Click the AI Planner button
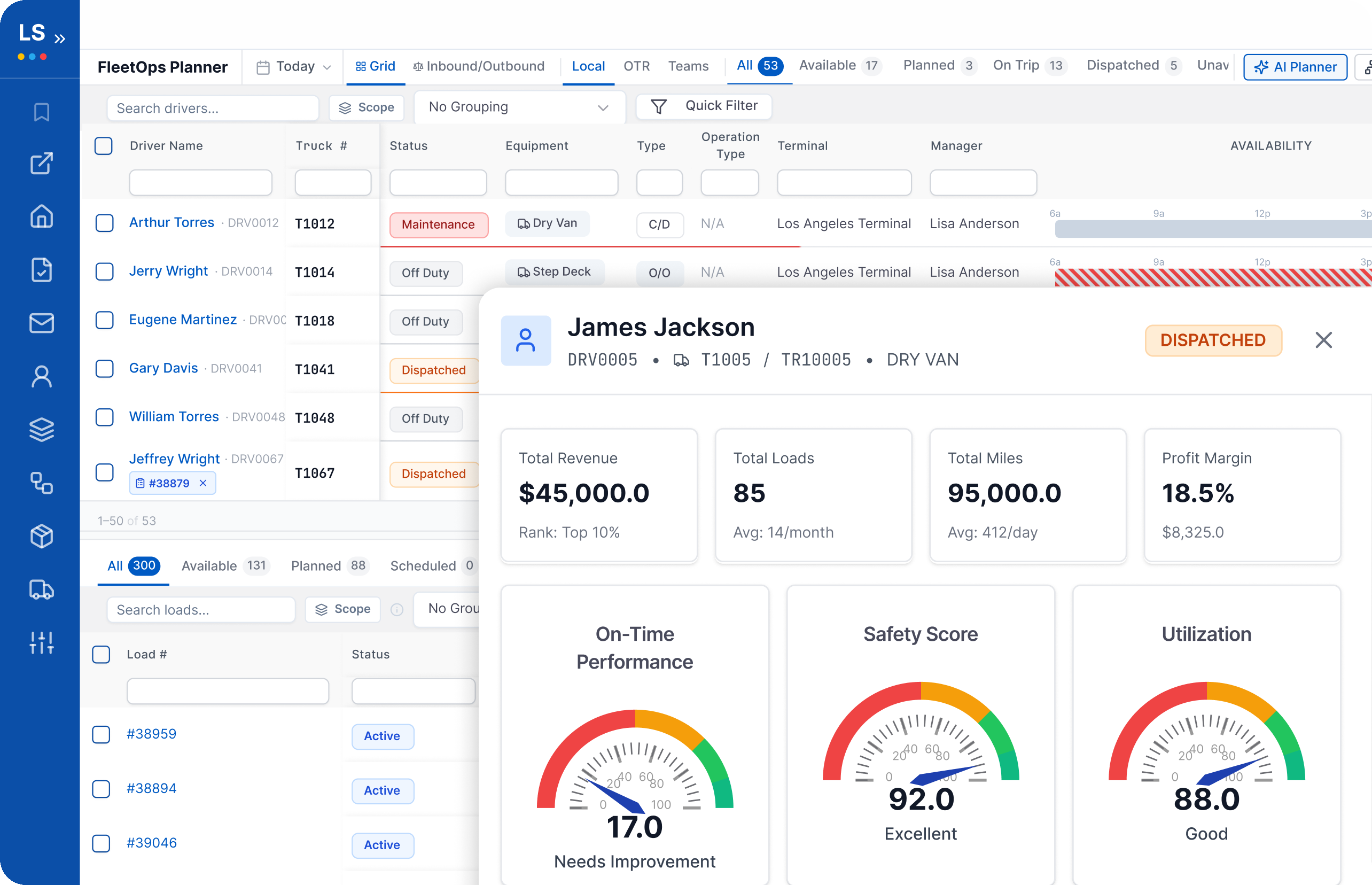 coord(1295,67)
